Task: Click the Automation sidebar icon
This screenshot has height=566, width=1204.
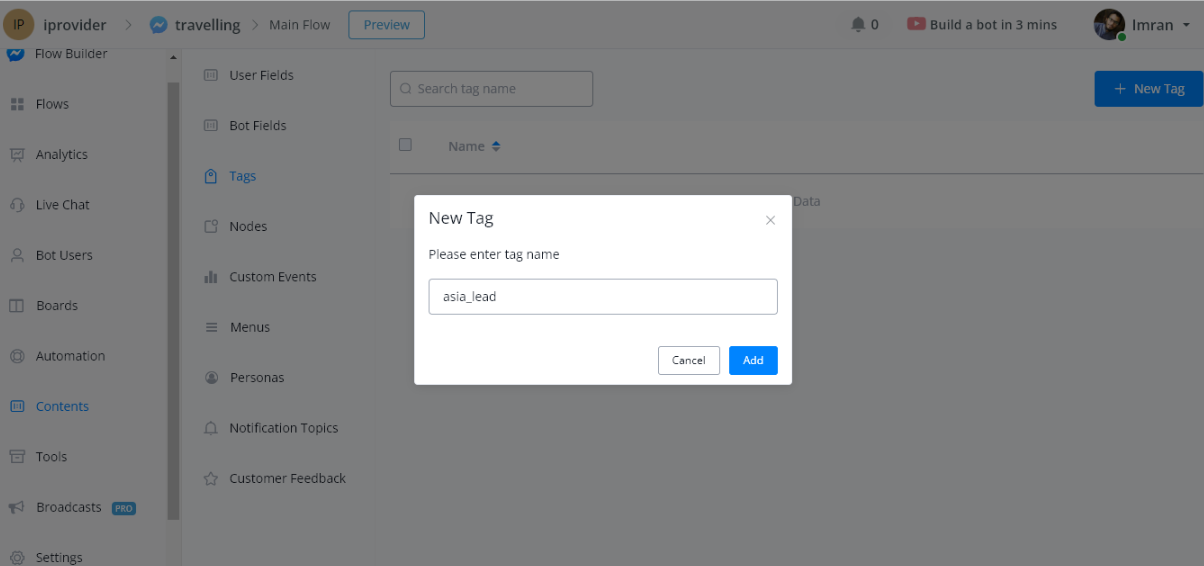Action: 17,356
